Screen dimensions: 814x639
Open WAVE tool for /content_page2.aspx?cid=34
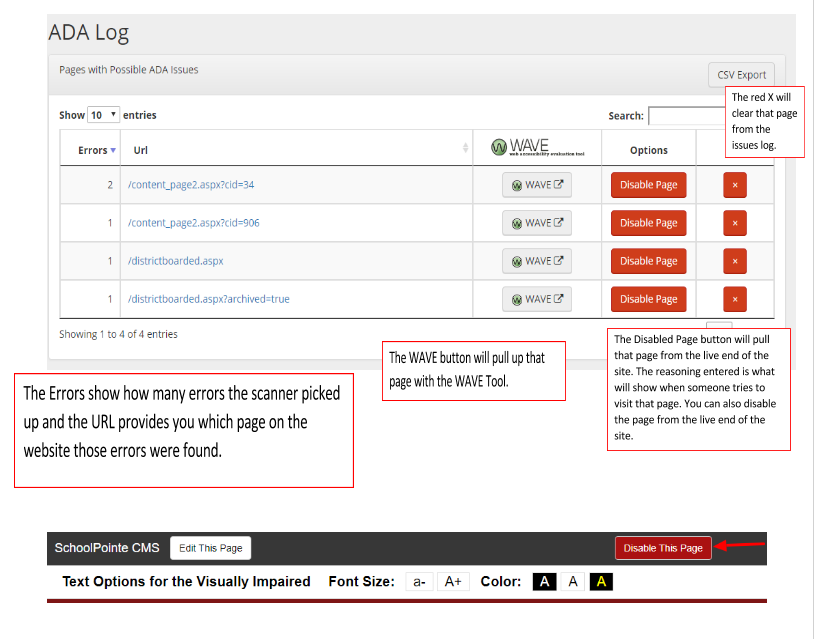coord(537,185)
